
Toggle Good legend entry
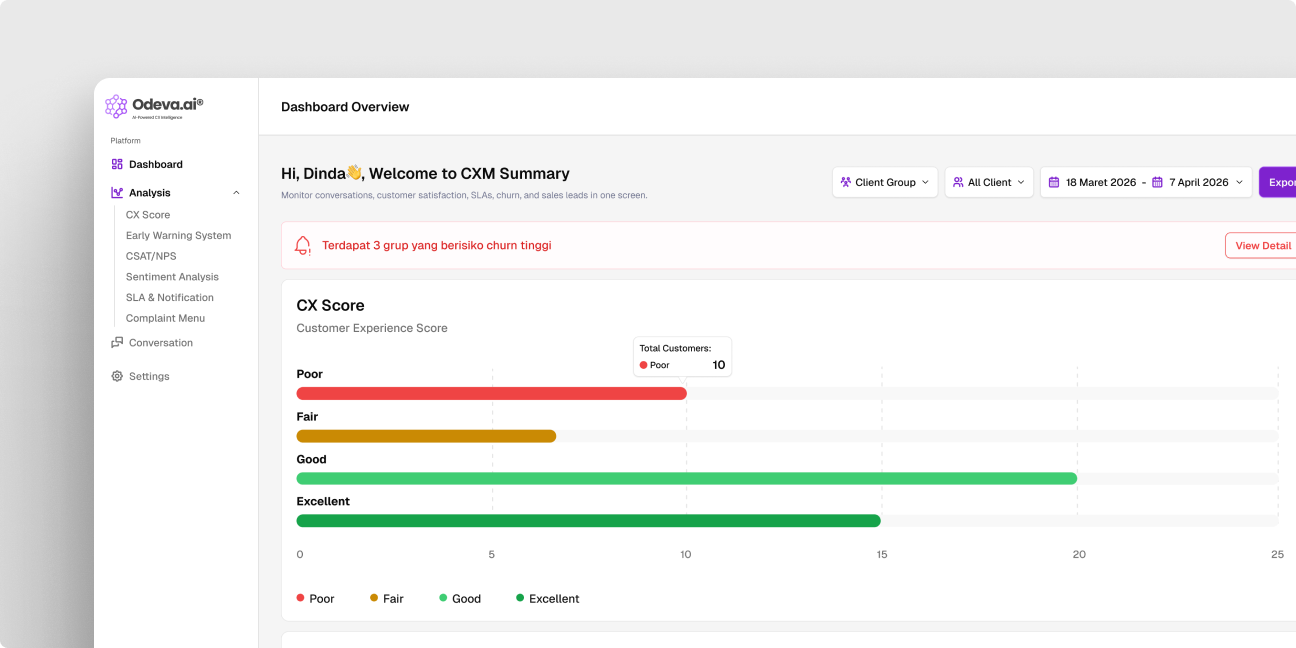coord(460,599)
